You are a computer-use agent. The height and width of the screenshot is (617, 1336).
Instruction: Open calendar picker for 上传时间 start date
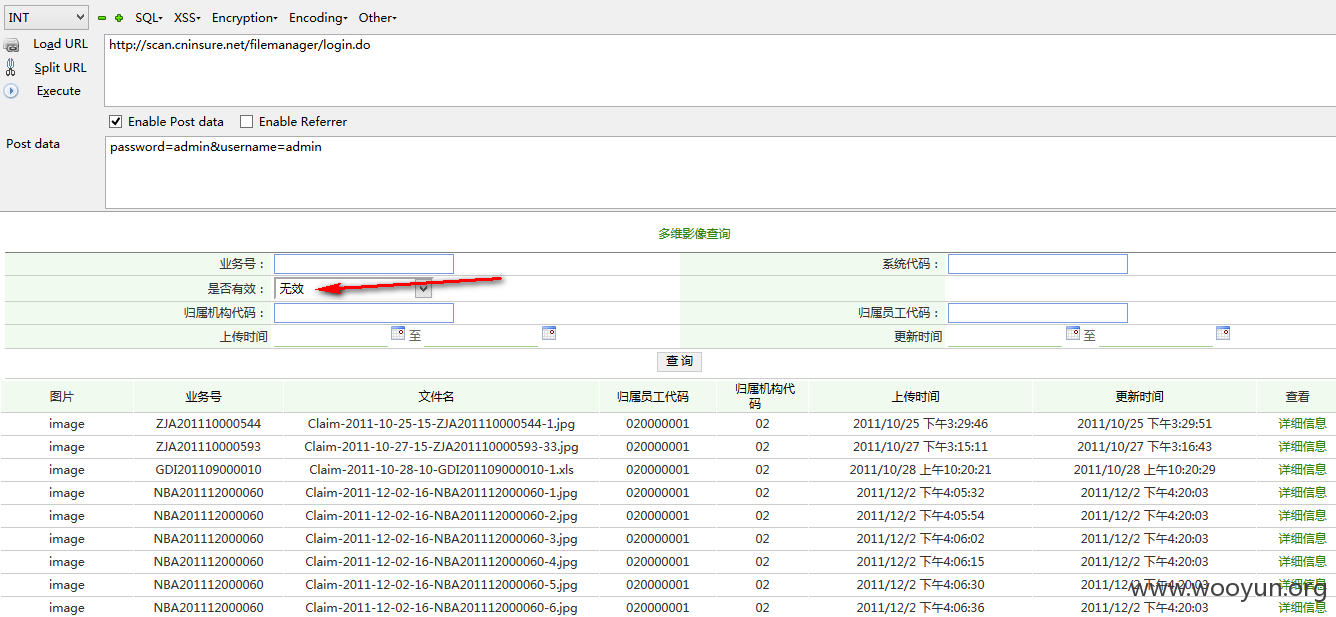point(398,333)
